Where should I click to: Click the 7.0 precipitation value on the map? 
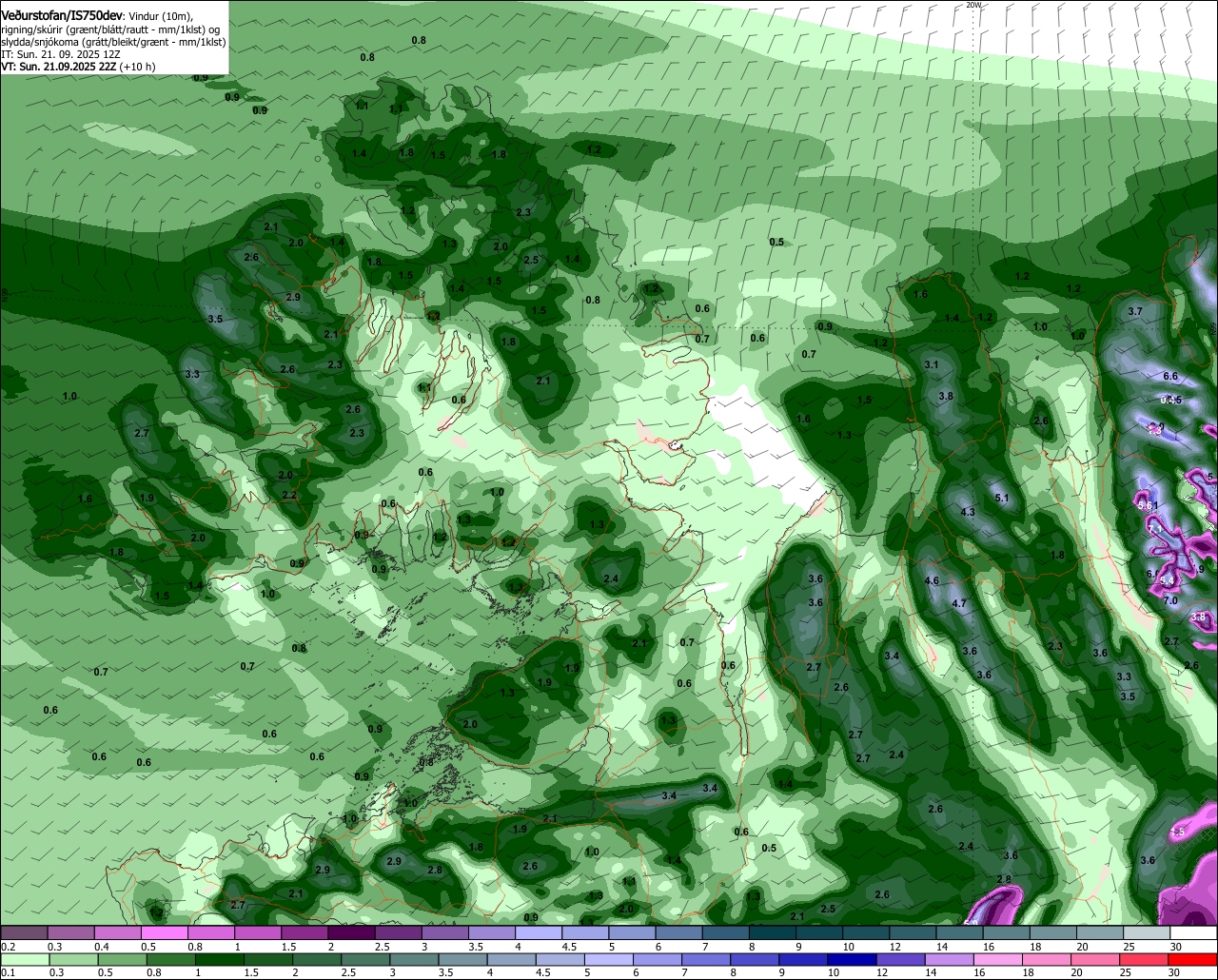1170,600
